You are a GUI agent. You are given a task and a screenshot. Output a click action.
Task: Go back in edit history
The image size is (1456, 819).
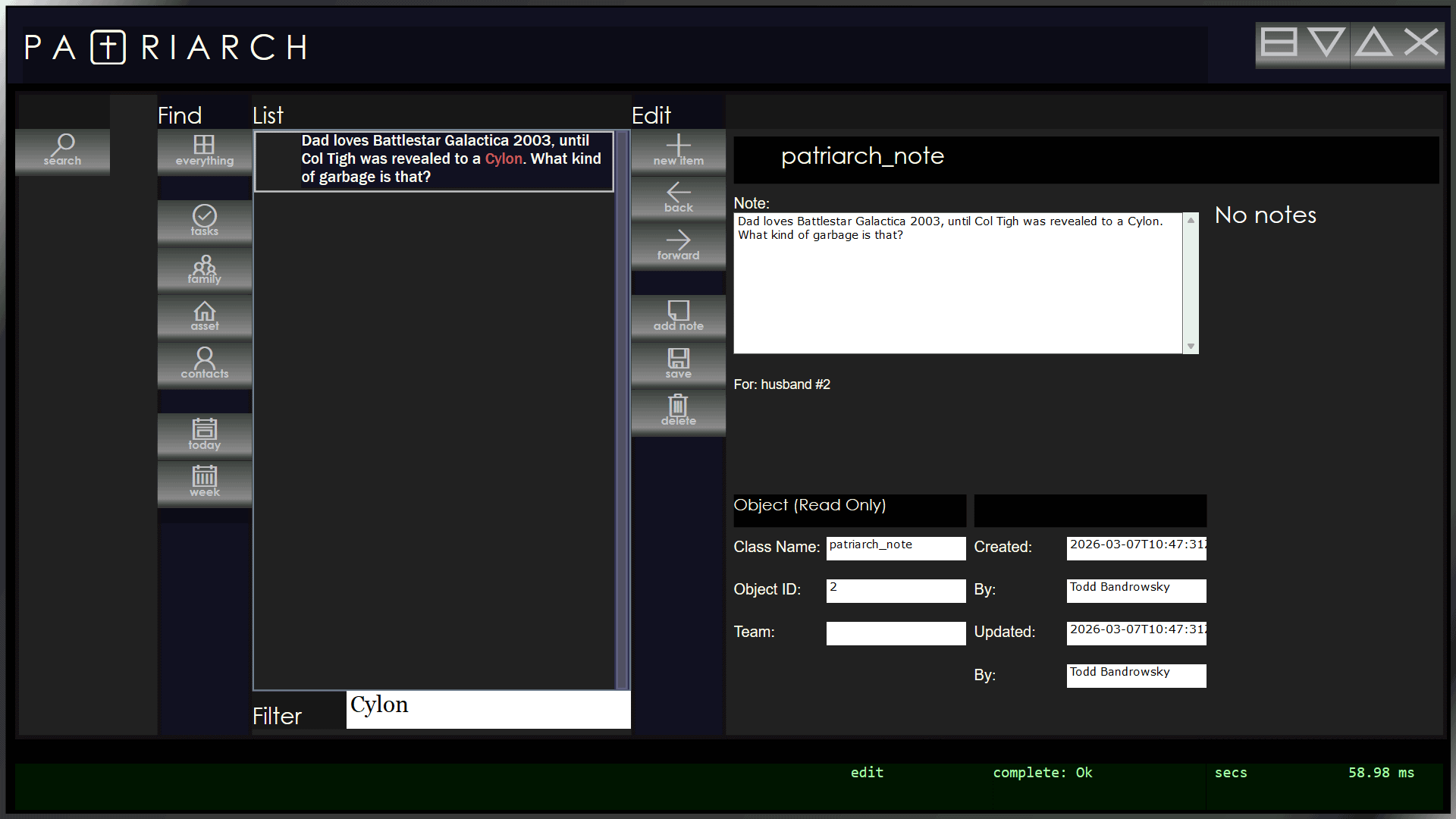tap(678, 198)
